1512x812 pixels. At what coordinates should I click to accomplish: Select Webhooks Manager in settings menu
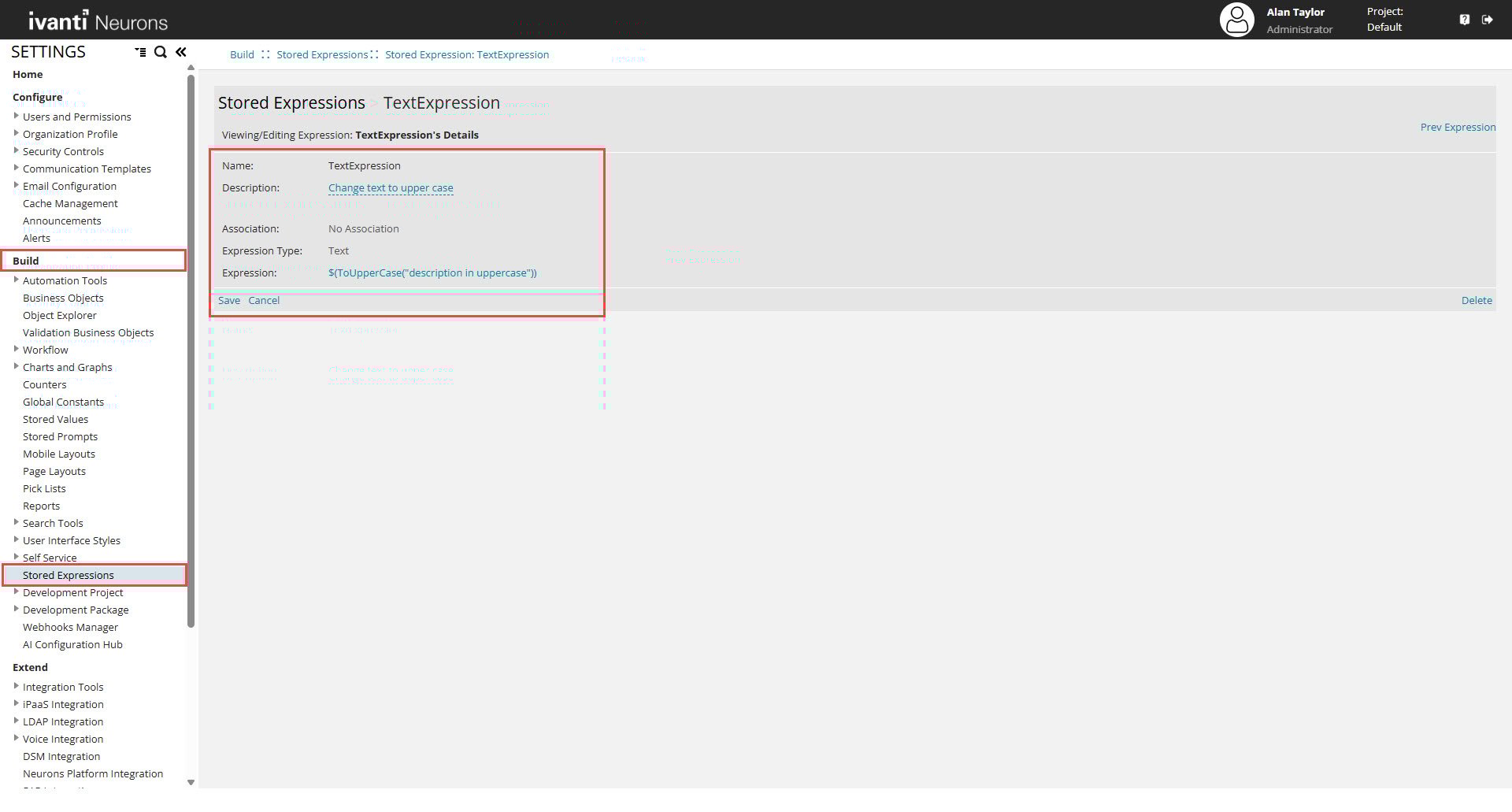tap(70, 627)
